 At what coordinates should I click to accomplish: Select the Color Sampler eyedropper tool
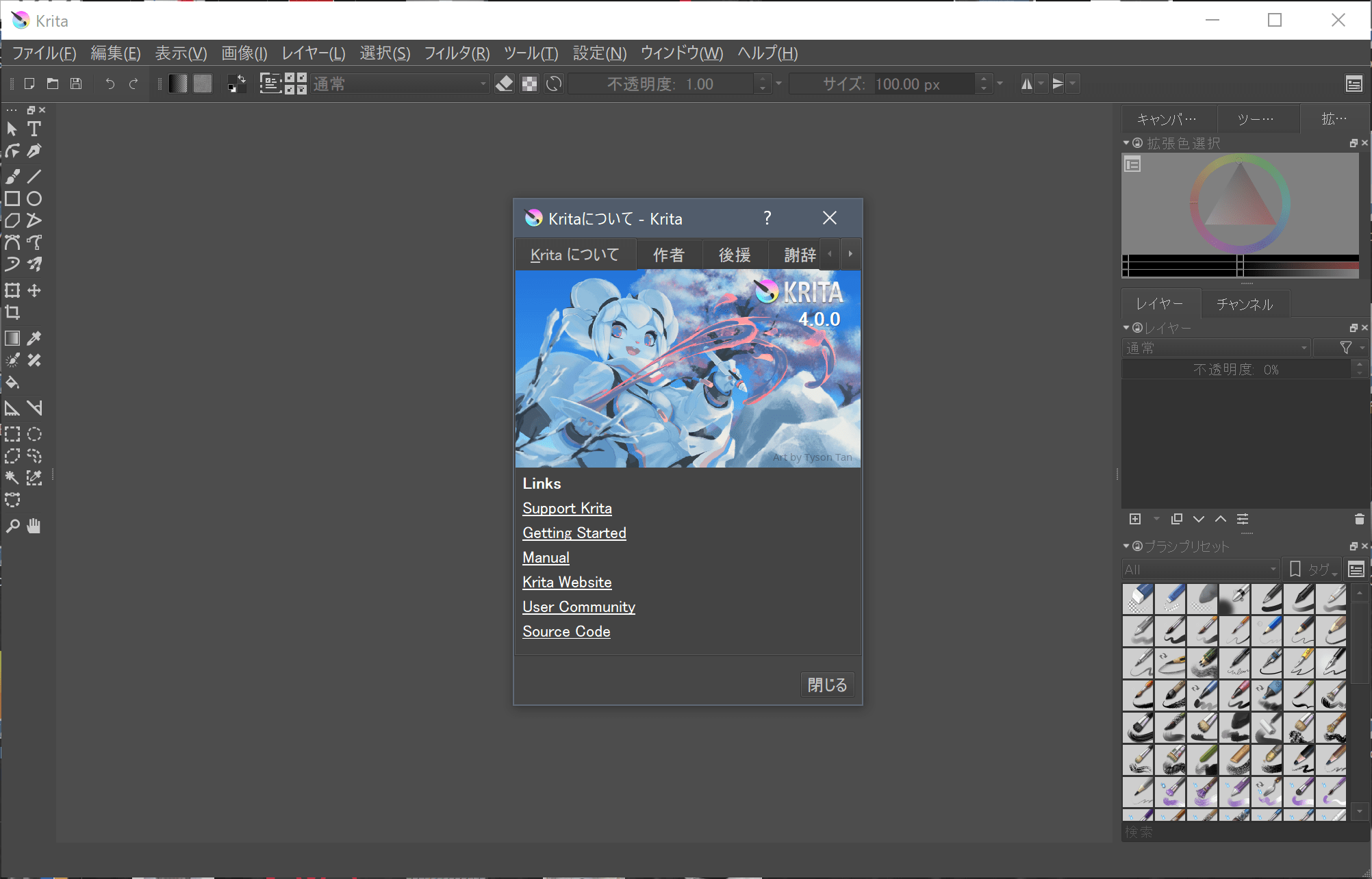pos(34,337)
